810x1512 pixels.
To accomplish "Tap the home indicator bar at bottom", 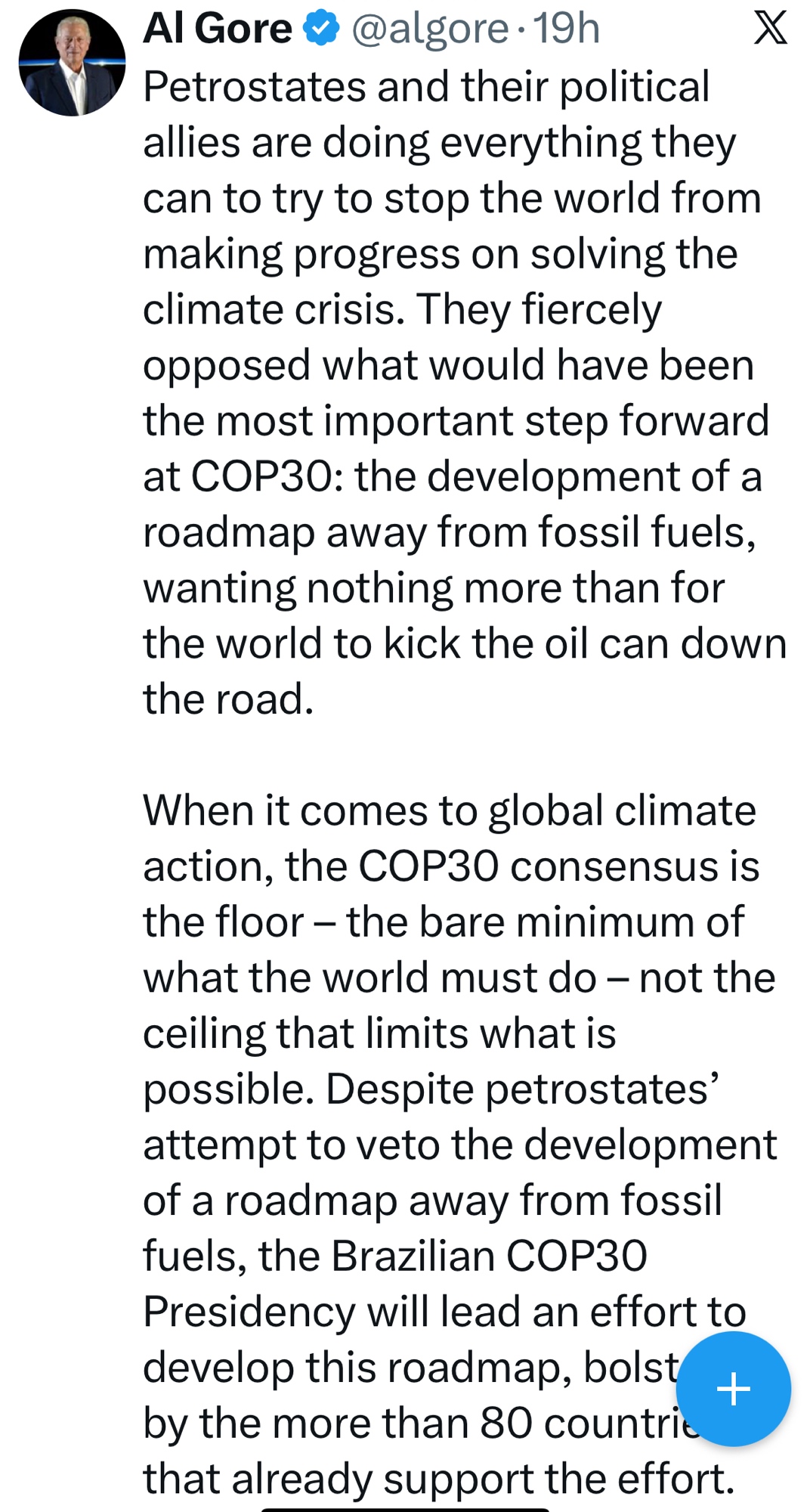I will click(x=405, y=1508).
